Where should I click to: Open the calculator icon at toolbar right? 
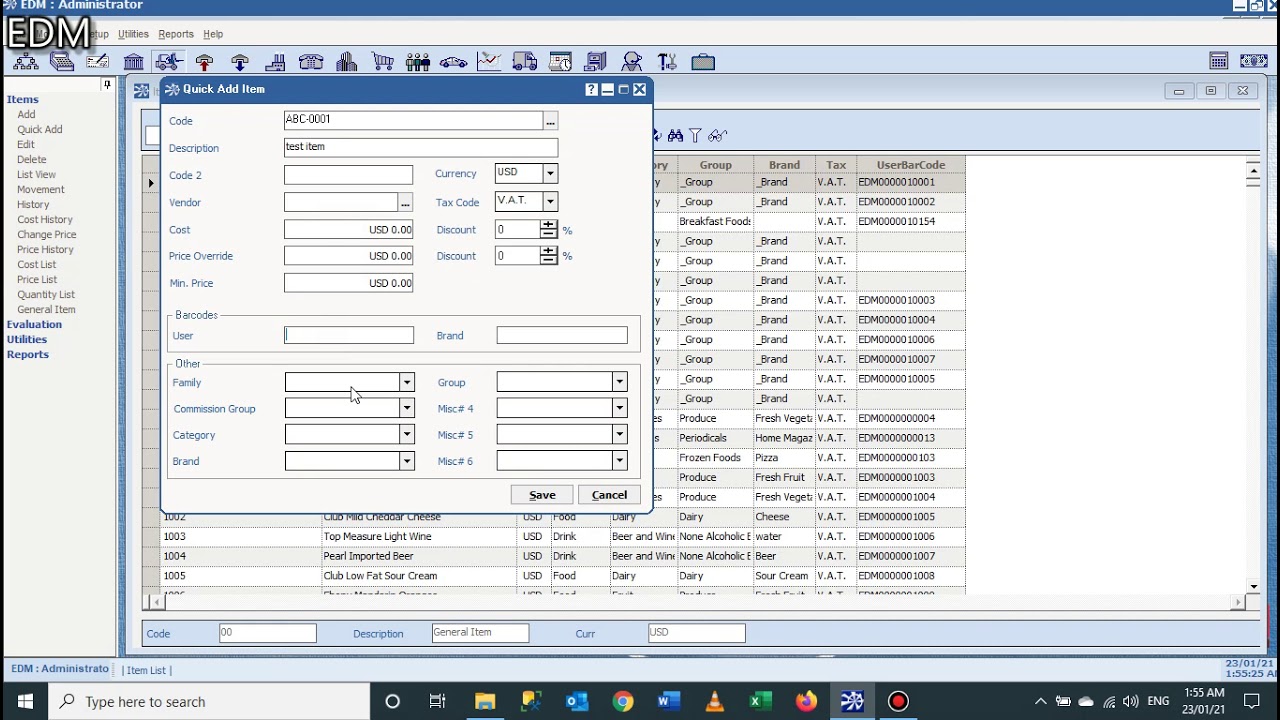(1219, 62)
